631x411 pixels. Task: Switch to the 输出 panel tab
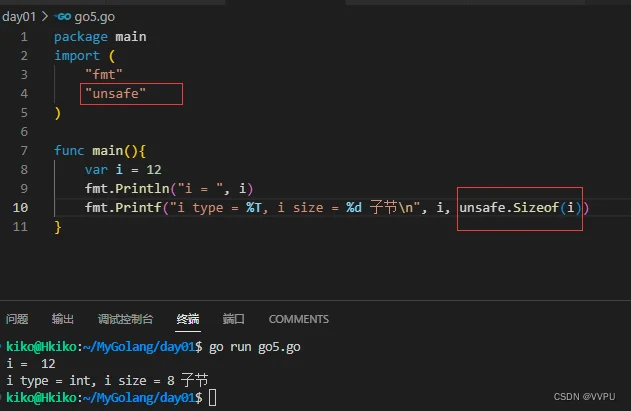coord(63,319)
